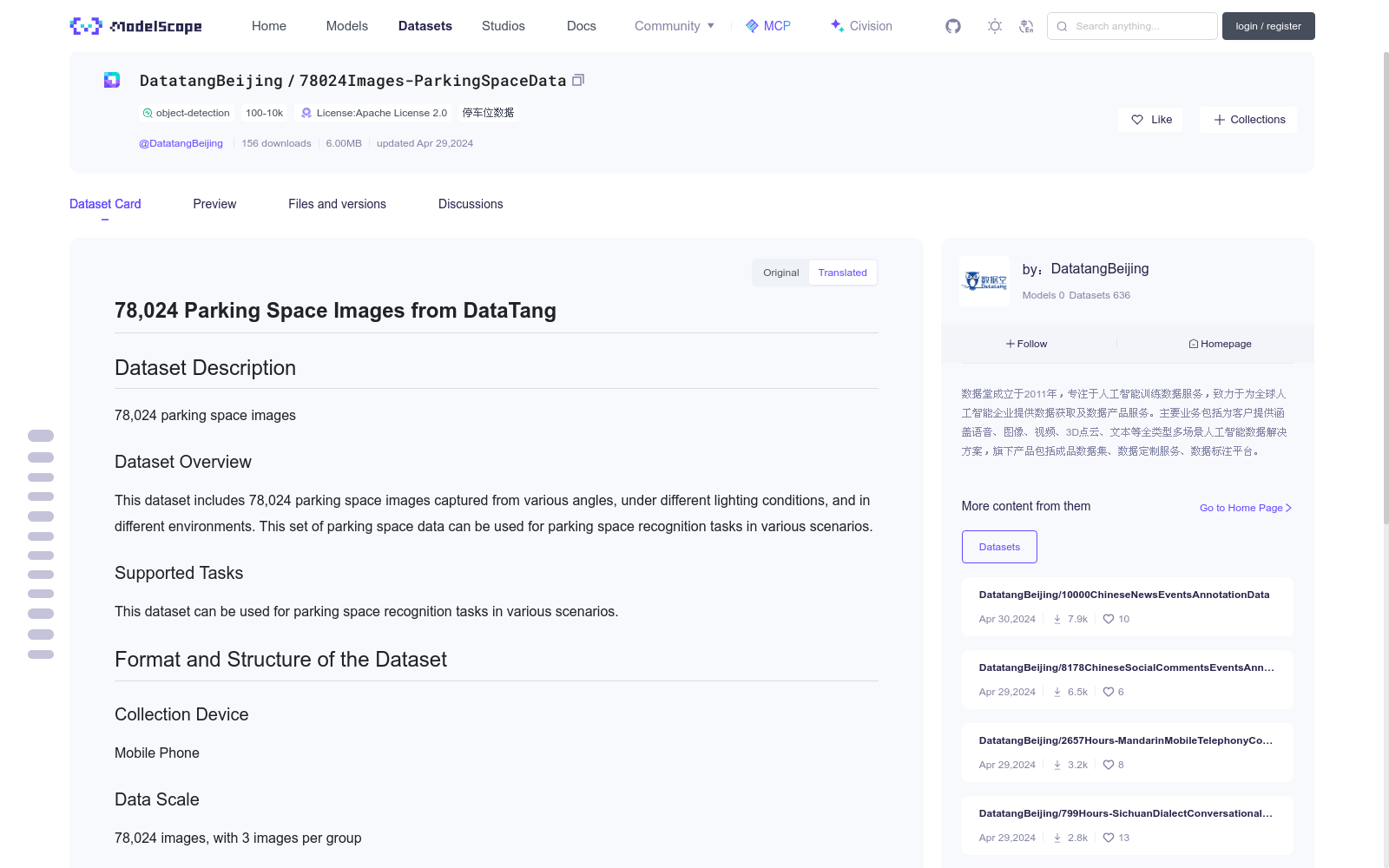Viewport: 1389px width, 868px height.
Task: Click the object-detection tag icon
Action: (x=148, y=113)
